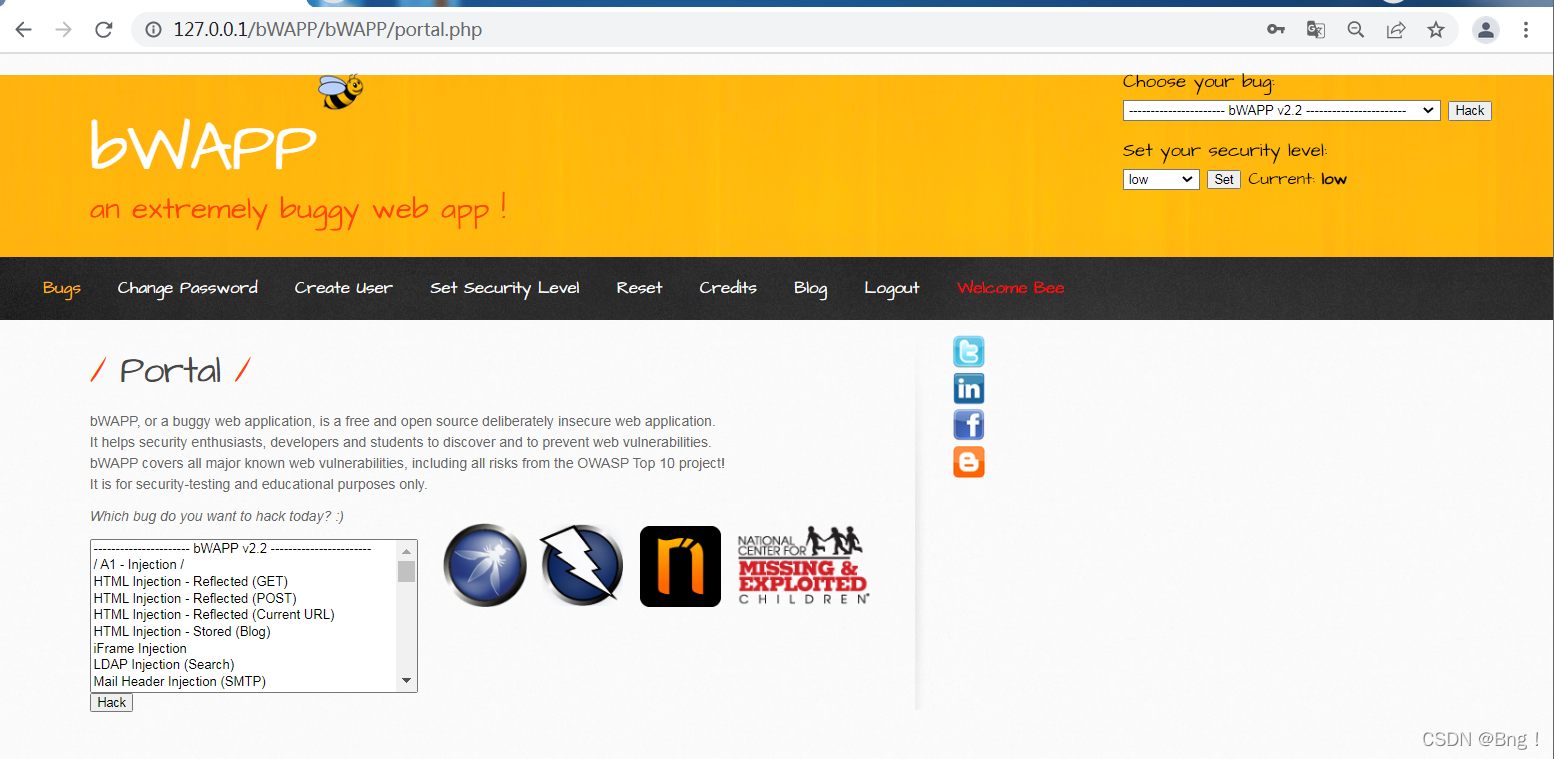Viewport: 1554px width, 759px height.
Task: Open the Create User menu item
Action: point(343,288)
